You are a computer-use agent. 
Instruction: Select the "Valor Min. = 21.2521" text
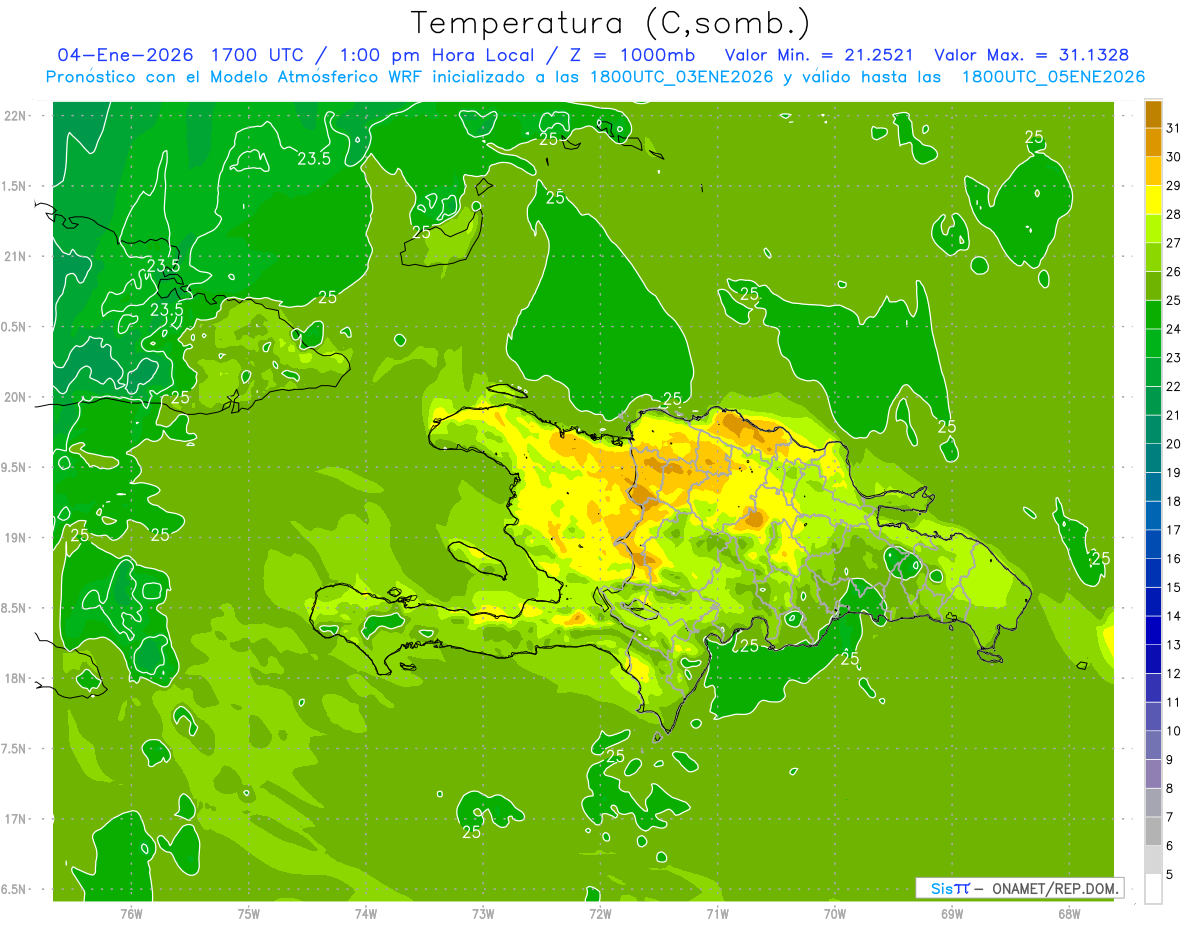819,55
